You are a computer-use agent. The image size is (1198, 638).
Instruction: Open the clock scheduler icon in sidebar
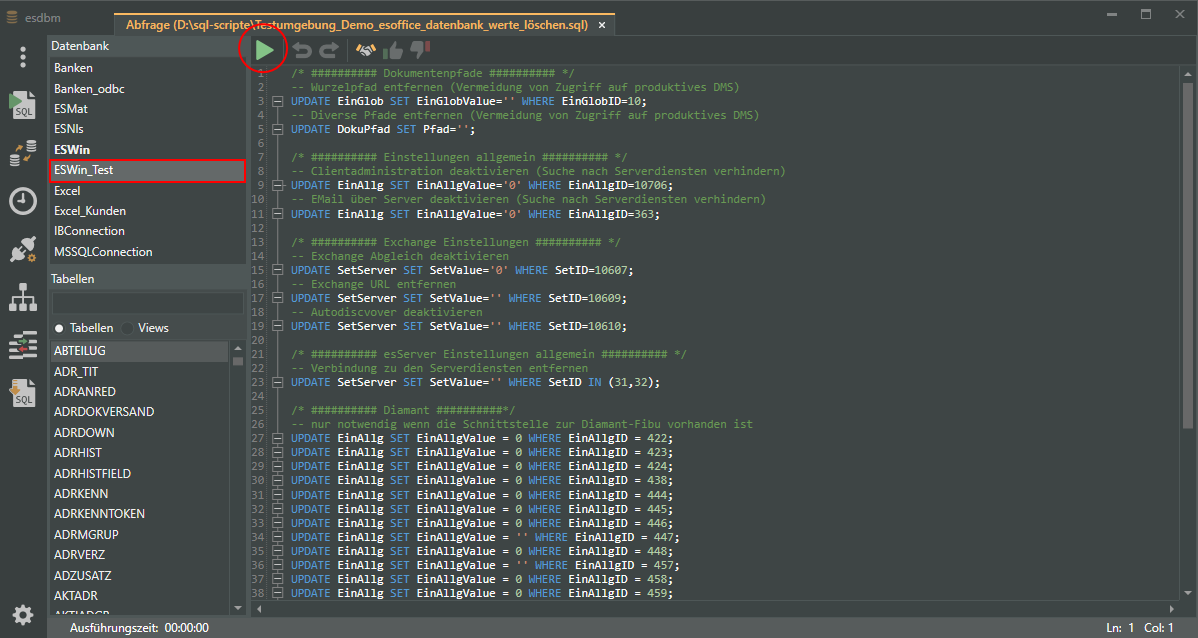pos(22,201)
